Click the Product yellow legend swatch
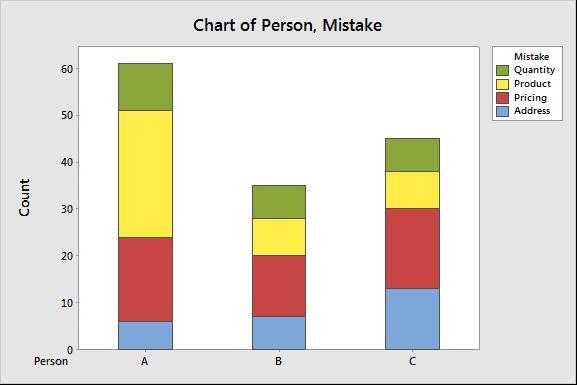577x385 pixels. click(x=502, y=84)
